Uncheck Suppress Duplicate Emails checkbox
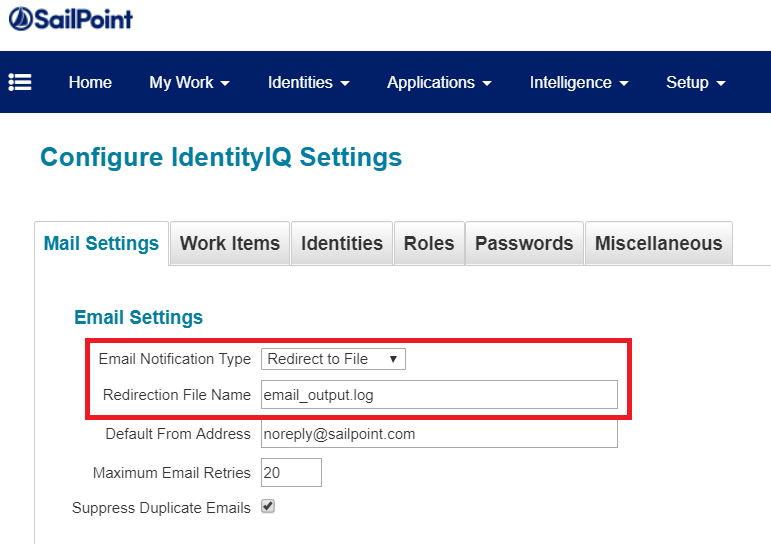Screen dimensions: 771x544 (268, 507)
